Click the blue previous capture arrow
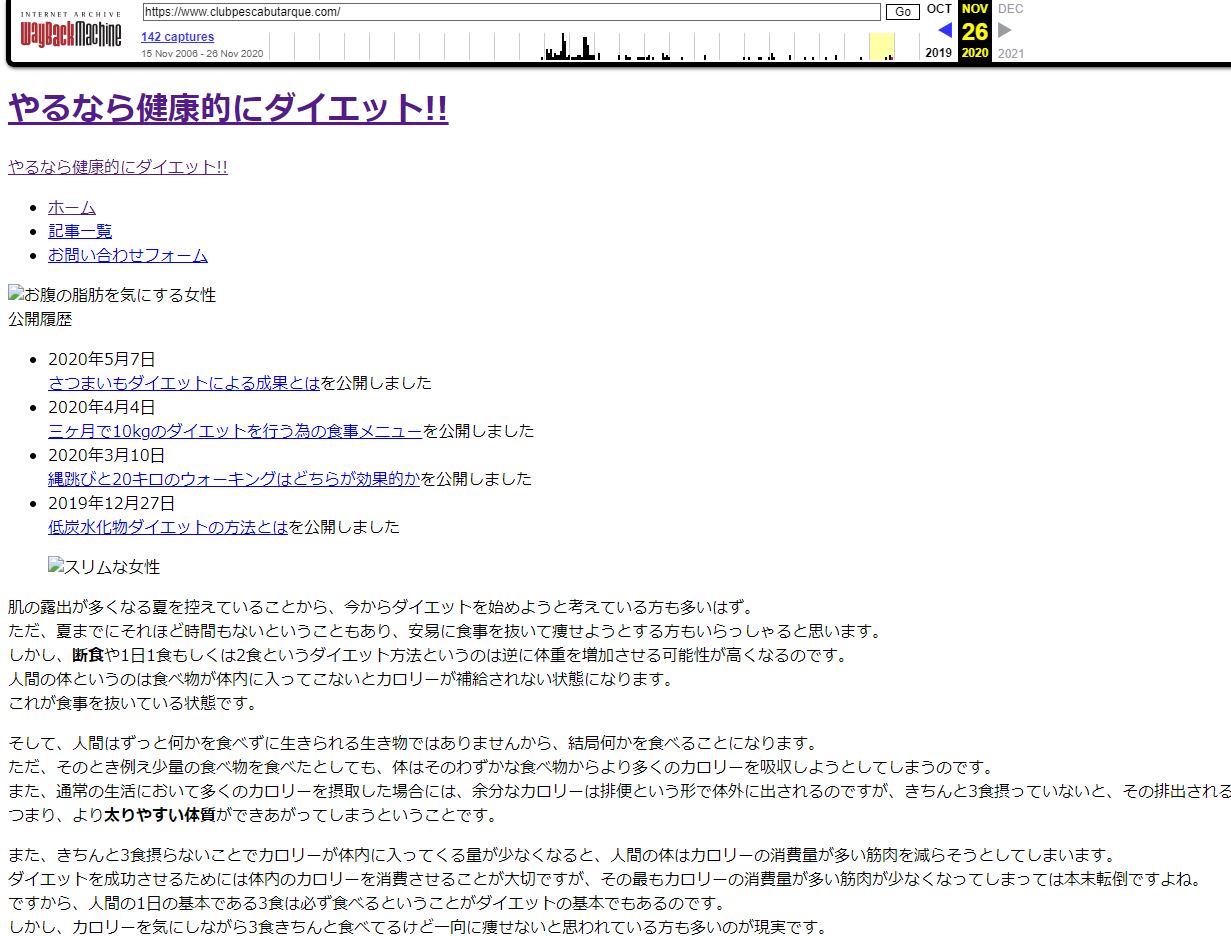This screenshot has height=936, width=1231. [x=944, y=30]
